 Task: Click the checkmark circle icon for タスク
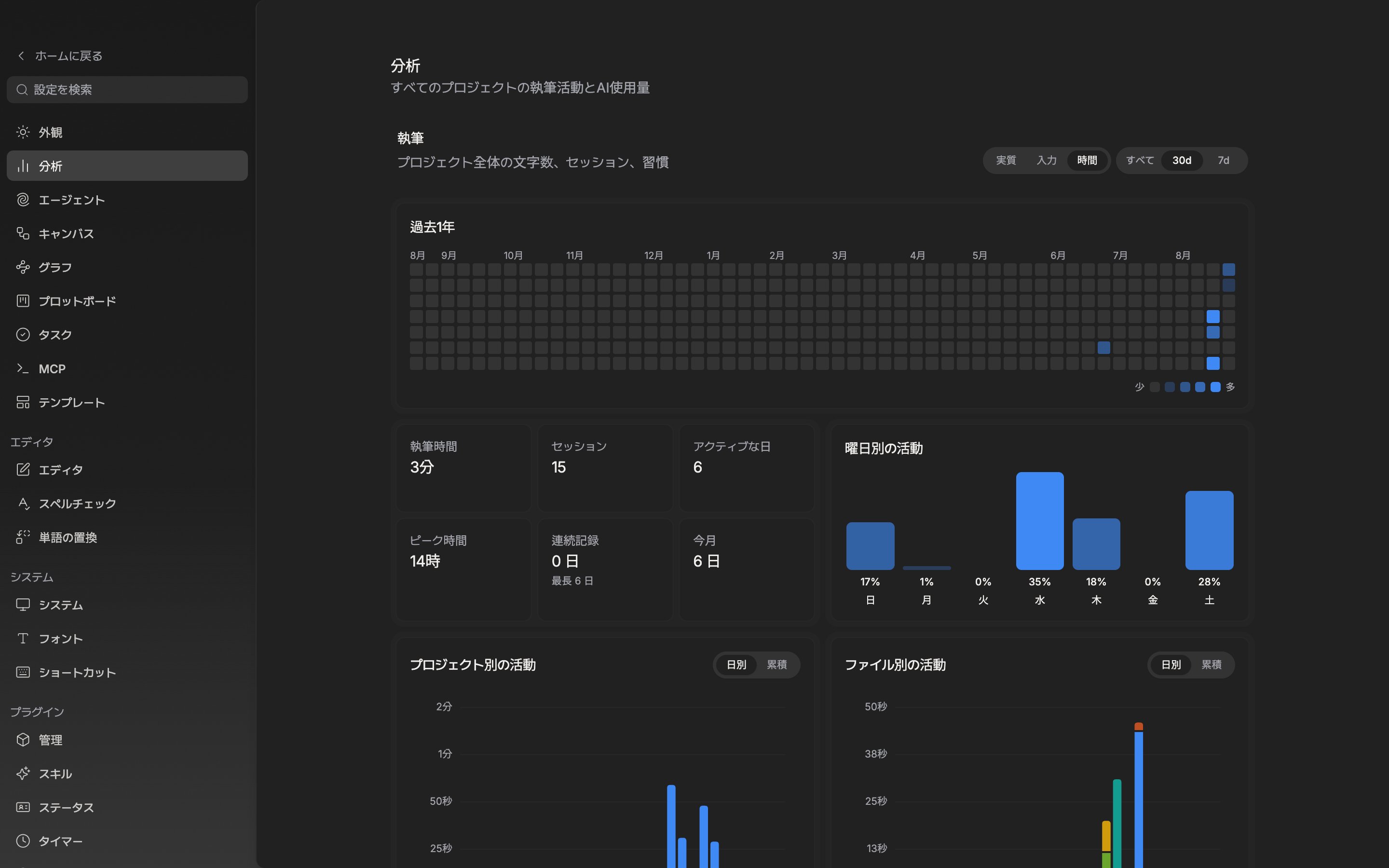(23, 335)
